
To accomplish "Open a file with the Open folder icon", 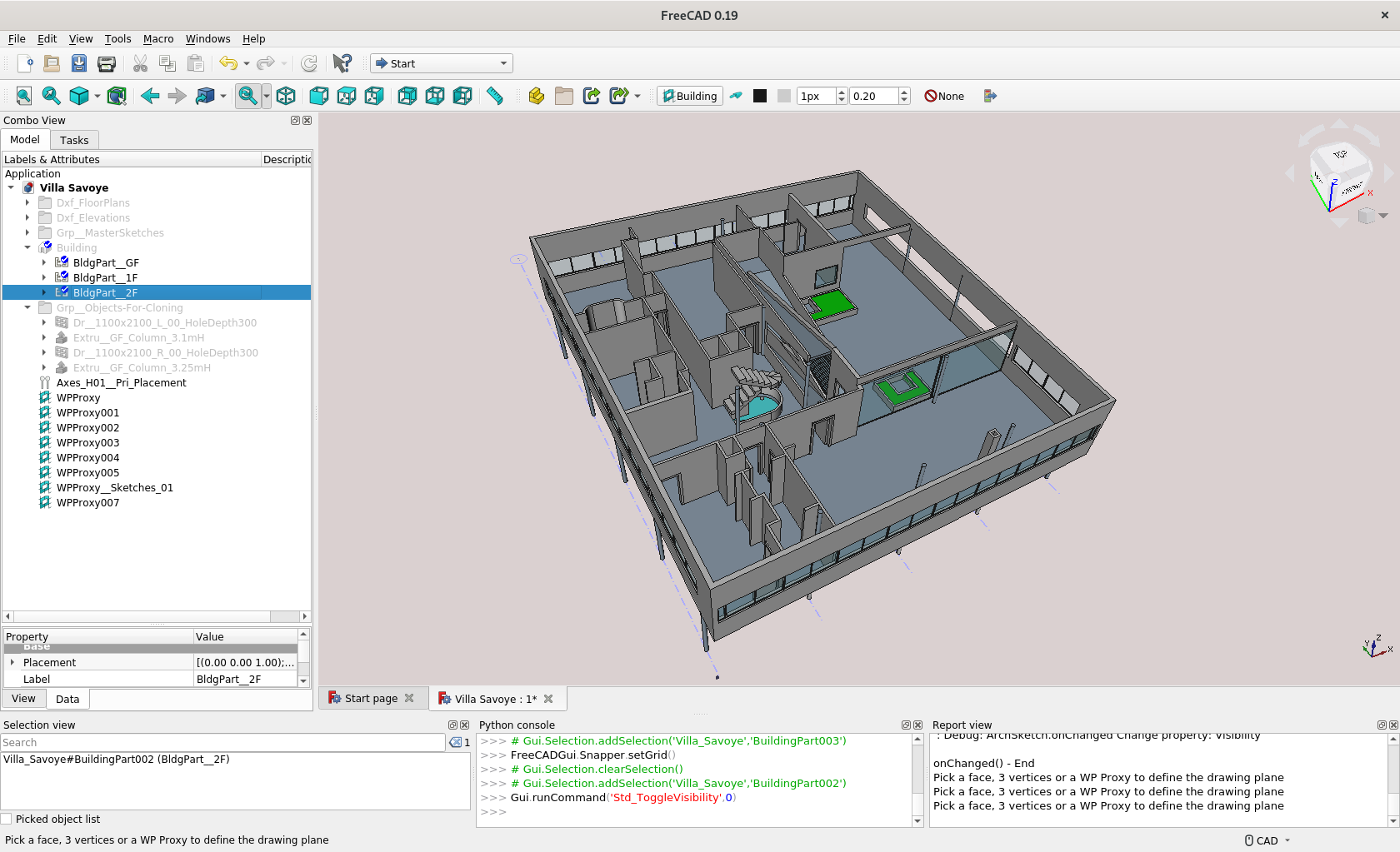I will (x=52, y=63).
